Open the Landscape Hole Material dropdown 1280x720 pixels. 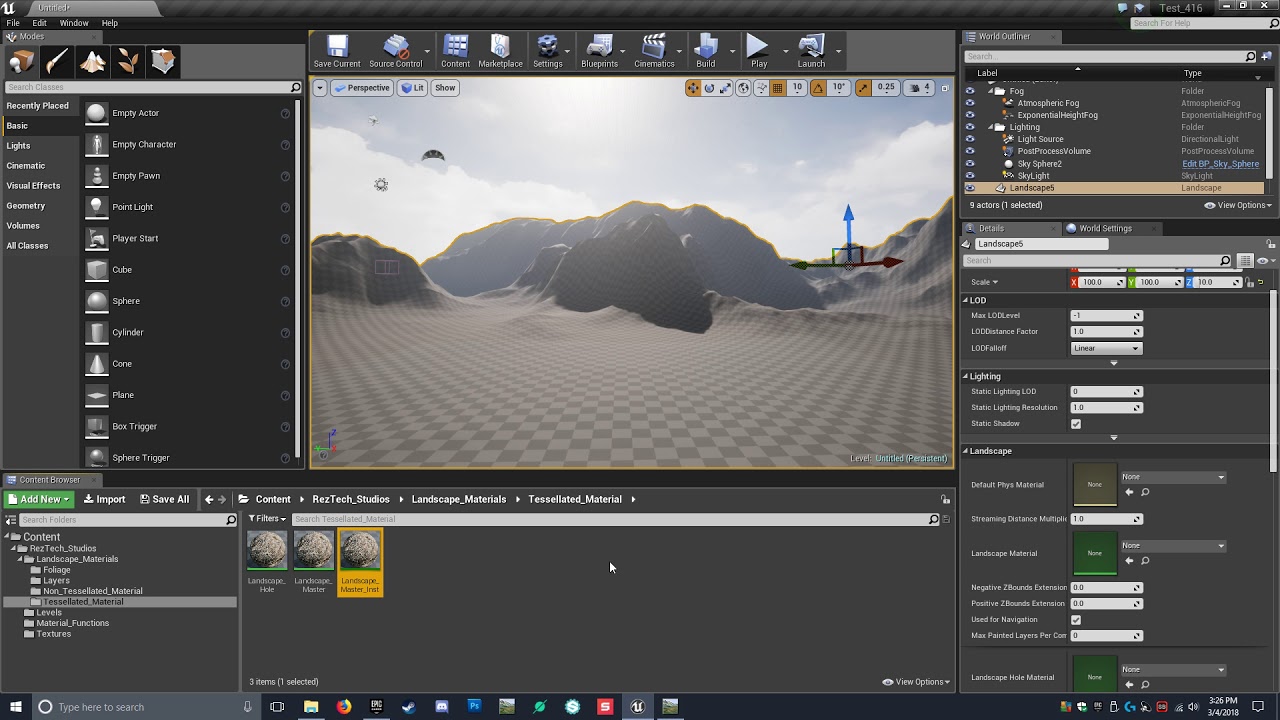pos(1173,670)
